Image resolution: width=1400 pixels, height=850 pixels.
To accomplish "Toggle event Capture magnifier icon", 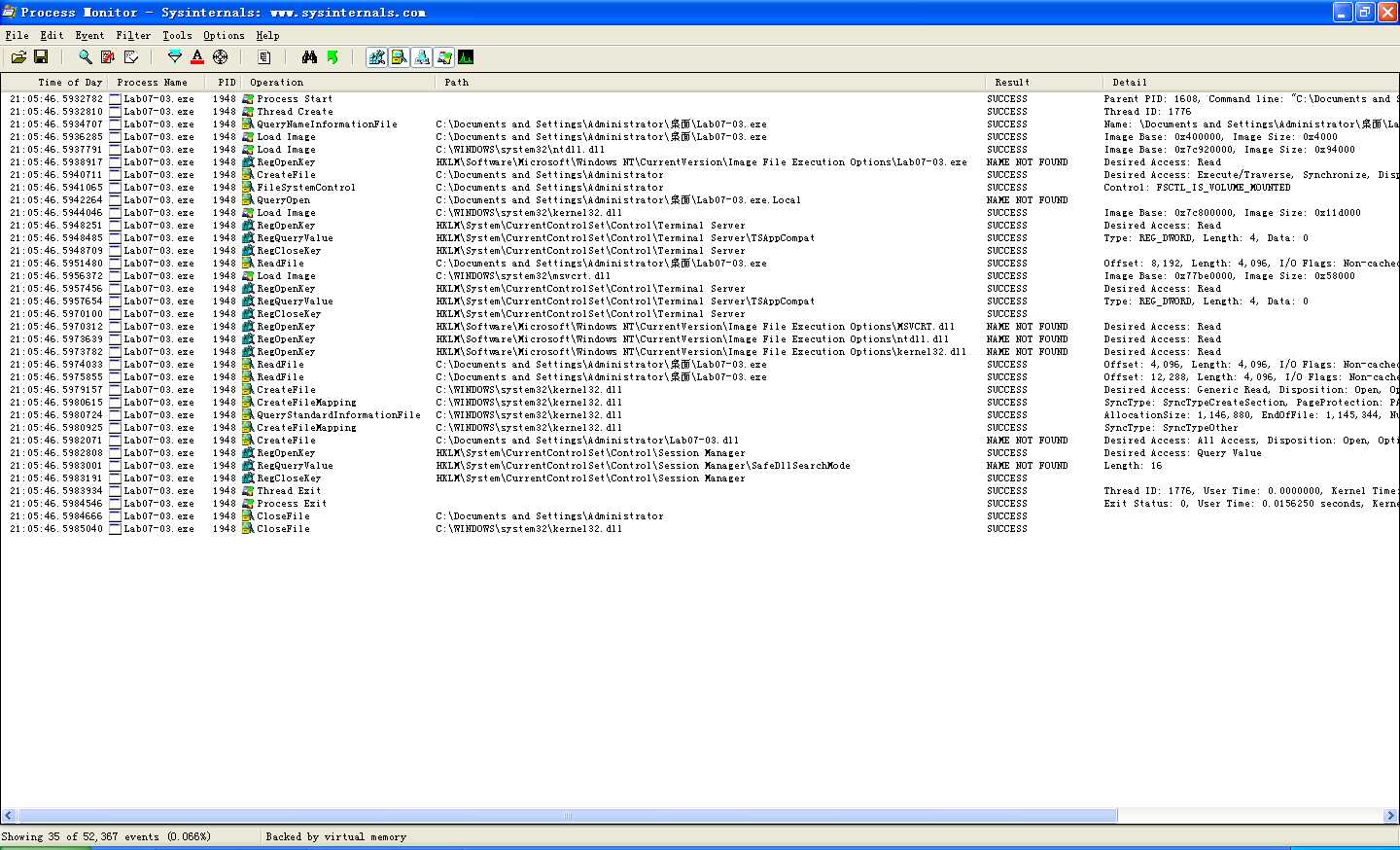I will coord(86,57).
